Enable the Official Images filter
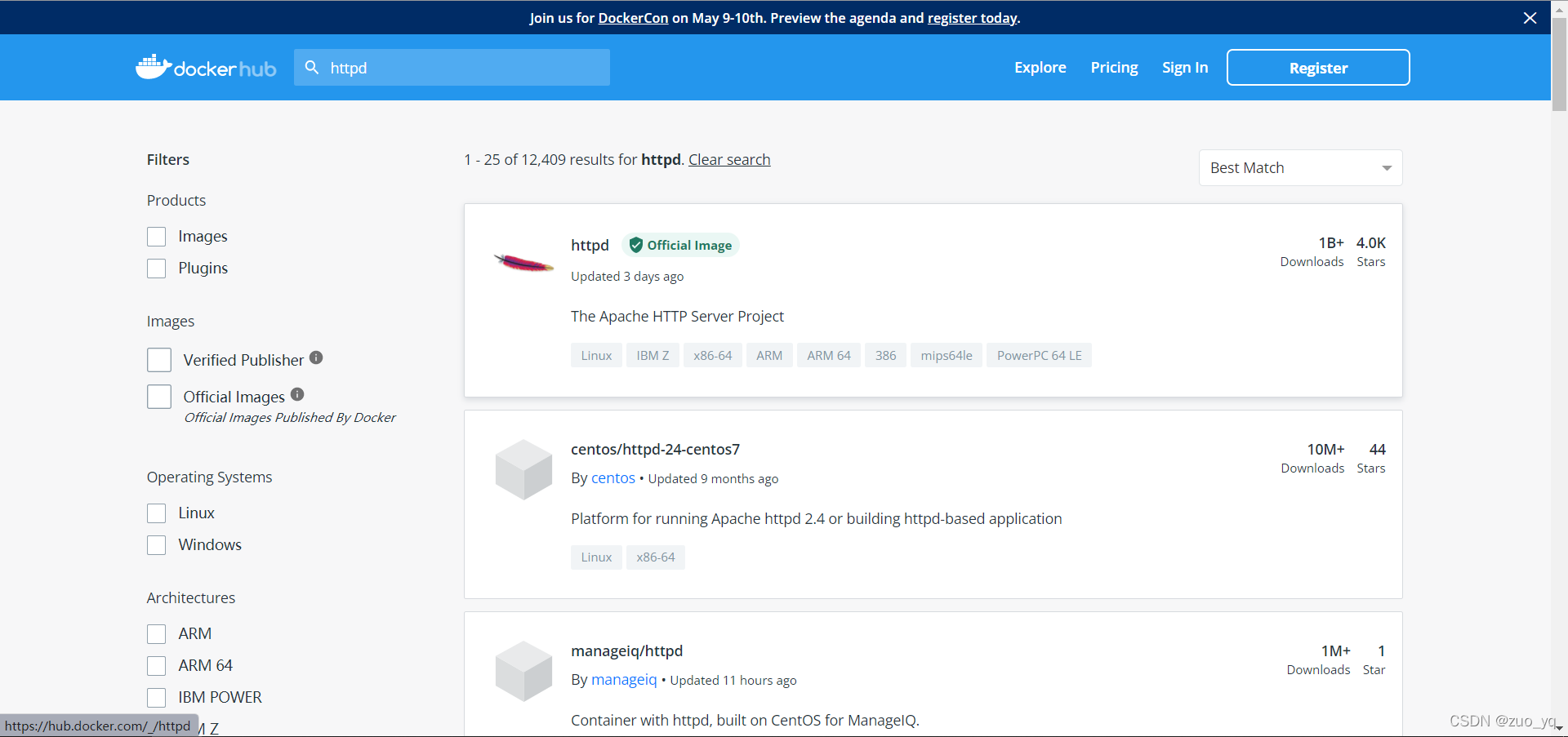Screen dimensions: 1568x737 pos(159,397)
